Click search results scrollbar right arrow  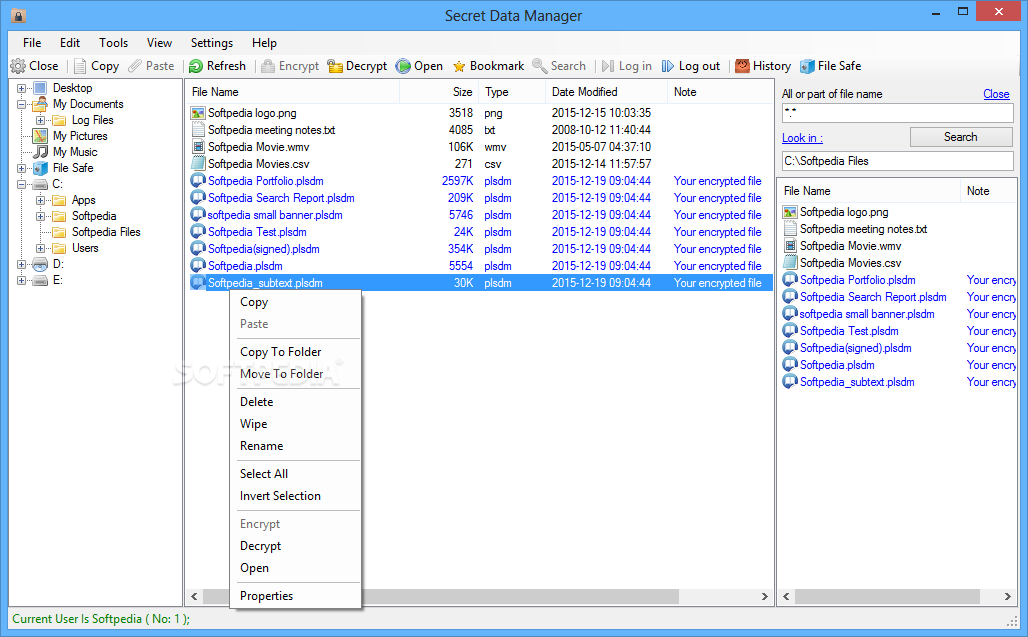coord(1008,596)
